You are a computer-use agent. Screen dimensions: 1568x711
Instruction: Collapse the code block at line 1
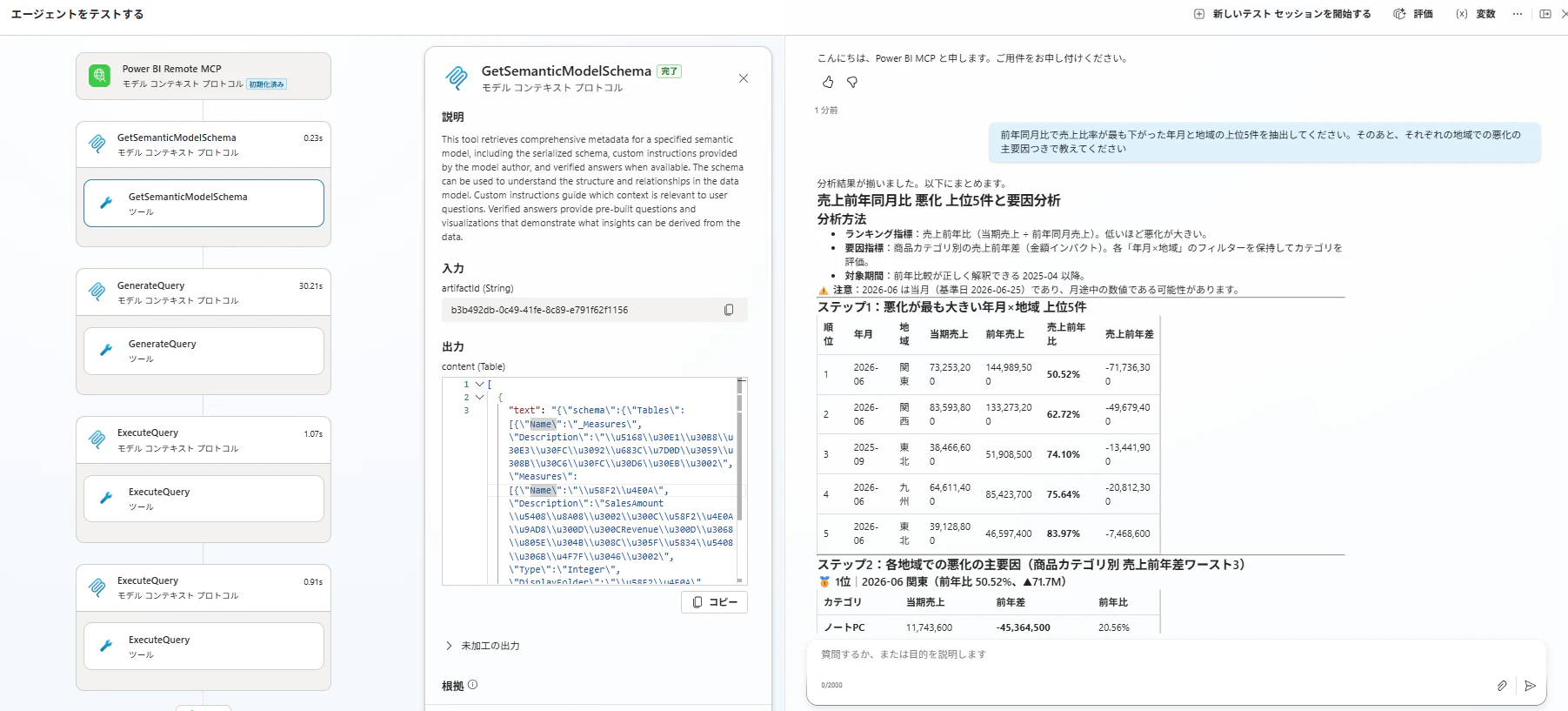[479, 384]
